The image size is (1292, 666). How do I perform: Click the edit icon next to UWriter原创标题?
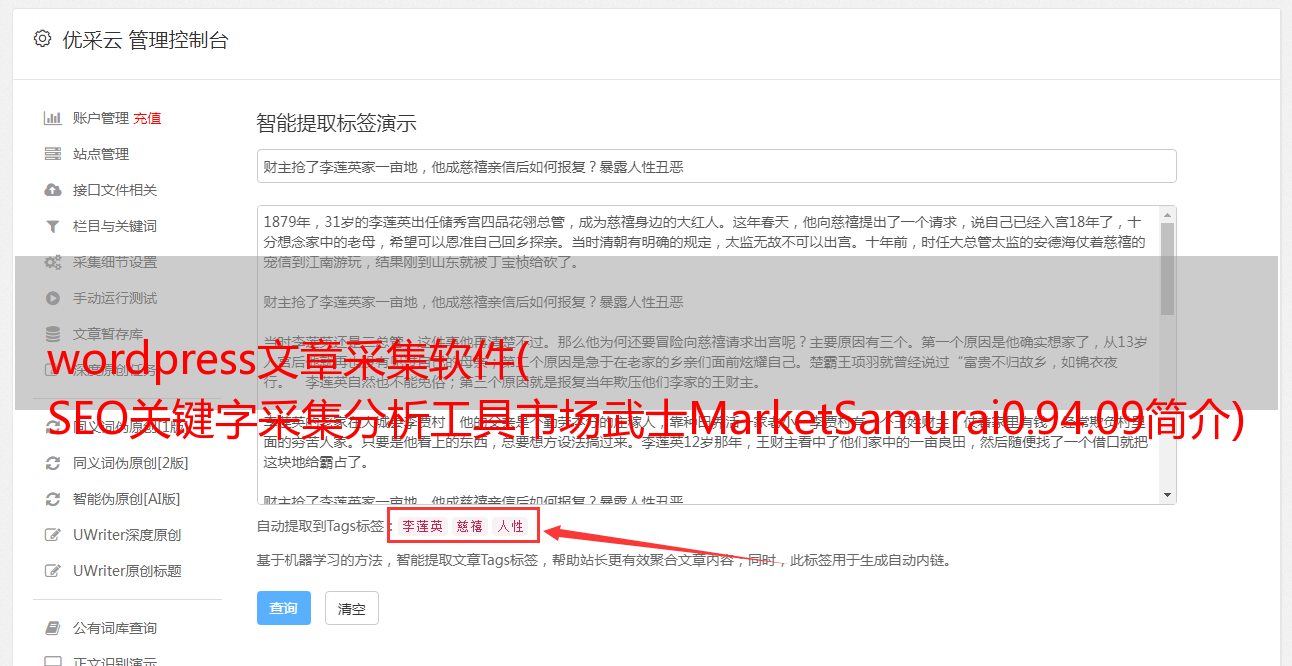[53, 571]
